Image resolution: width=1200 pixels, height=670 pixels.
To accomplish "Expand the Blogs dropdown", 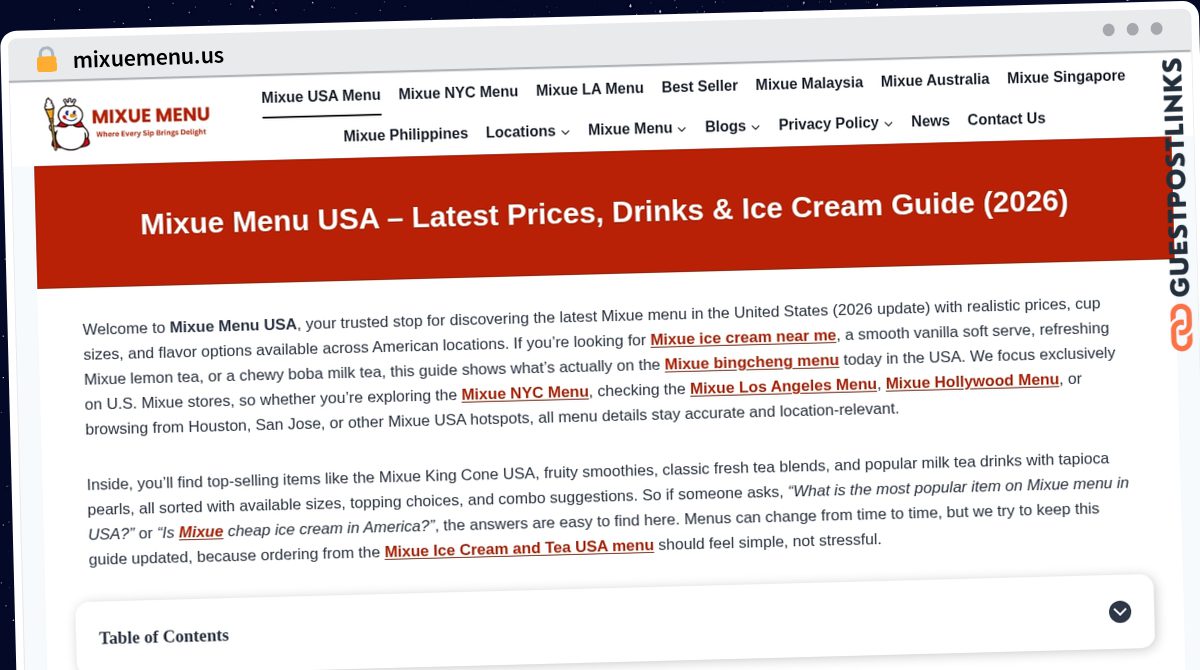I will (x=732, y=126).
